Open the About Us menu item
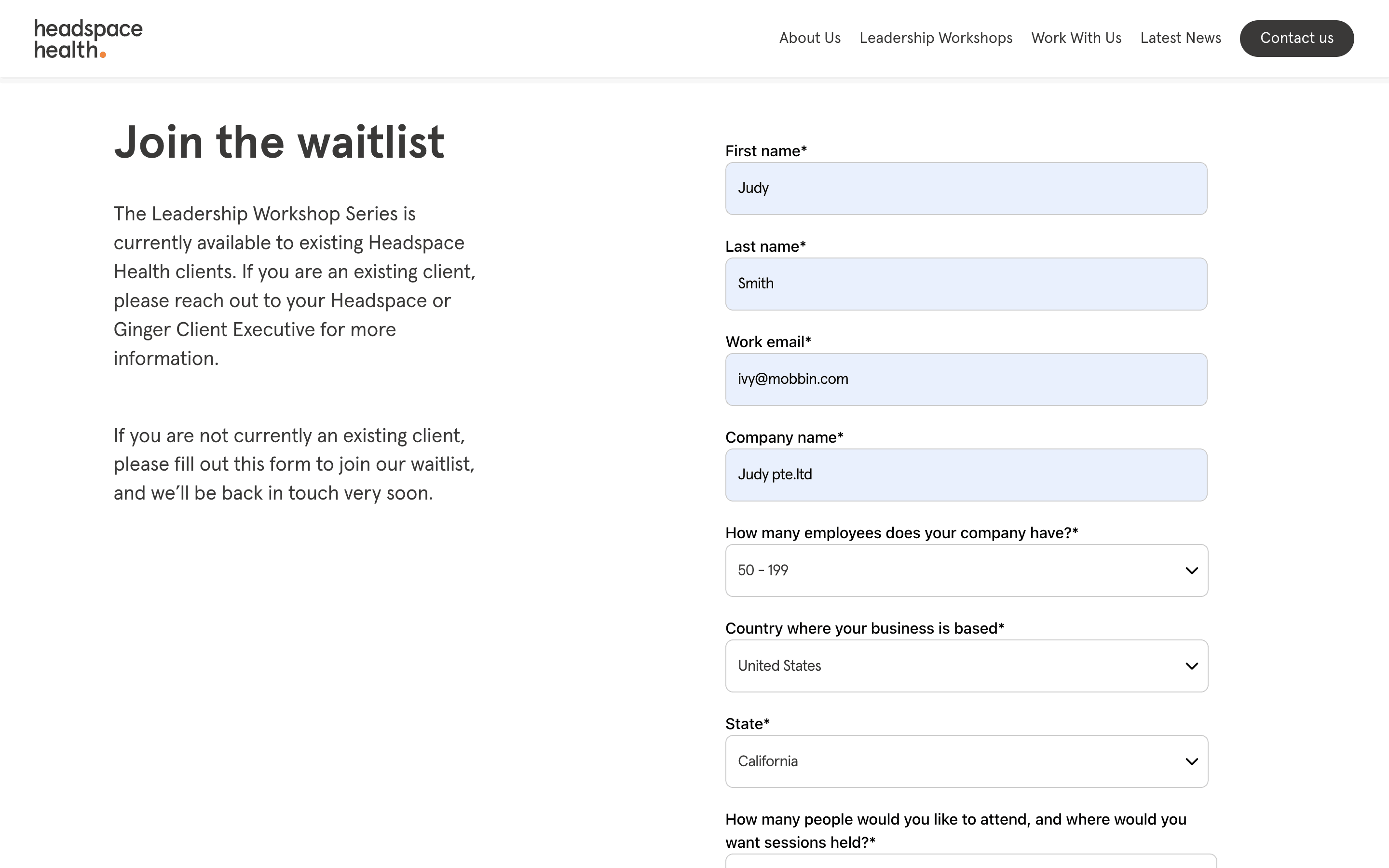Image resolution: width=1389 pixels, height=868 pixels. (x=809, y=38)
